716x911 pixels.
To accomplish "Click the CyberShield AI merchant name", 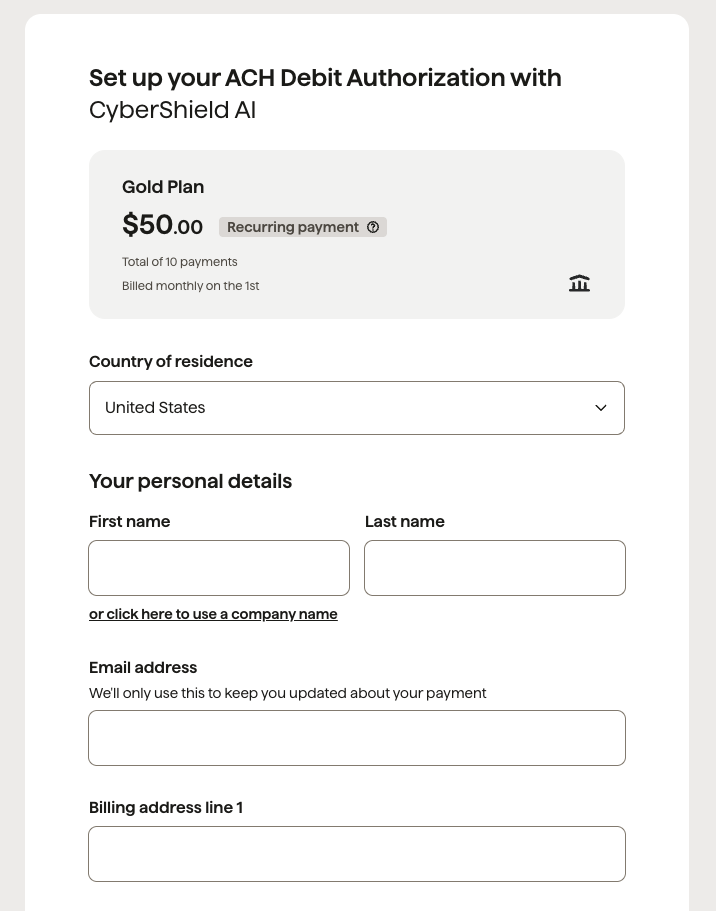I will tap(172, 110).
